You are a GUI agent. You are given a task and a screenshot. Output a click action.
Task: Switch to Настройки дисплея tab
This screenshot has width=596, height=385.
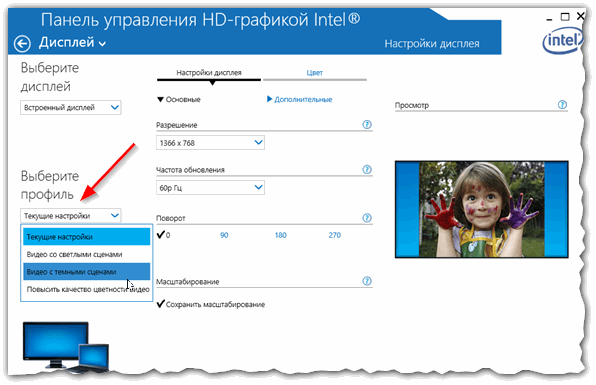point(209,73)
